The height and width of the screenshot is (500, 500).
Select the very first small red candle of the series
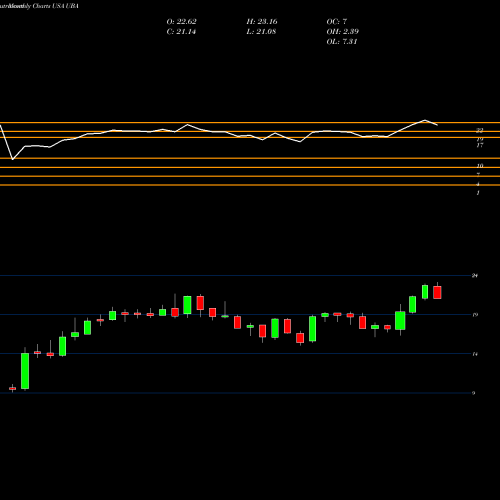(13, 388)
